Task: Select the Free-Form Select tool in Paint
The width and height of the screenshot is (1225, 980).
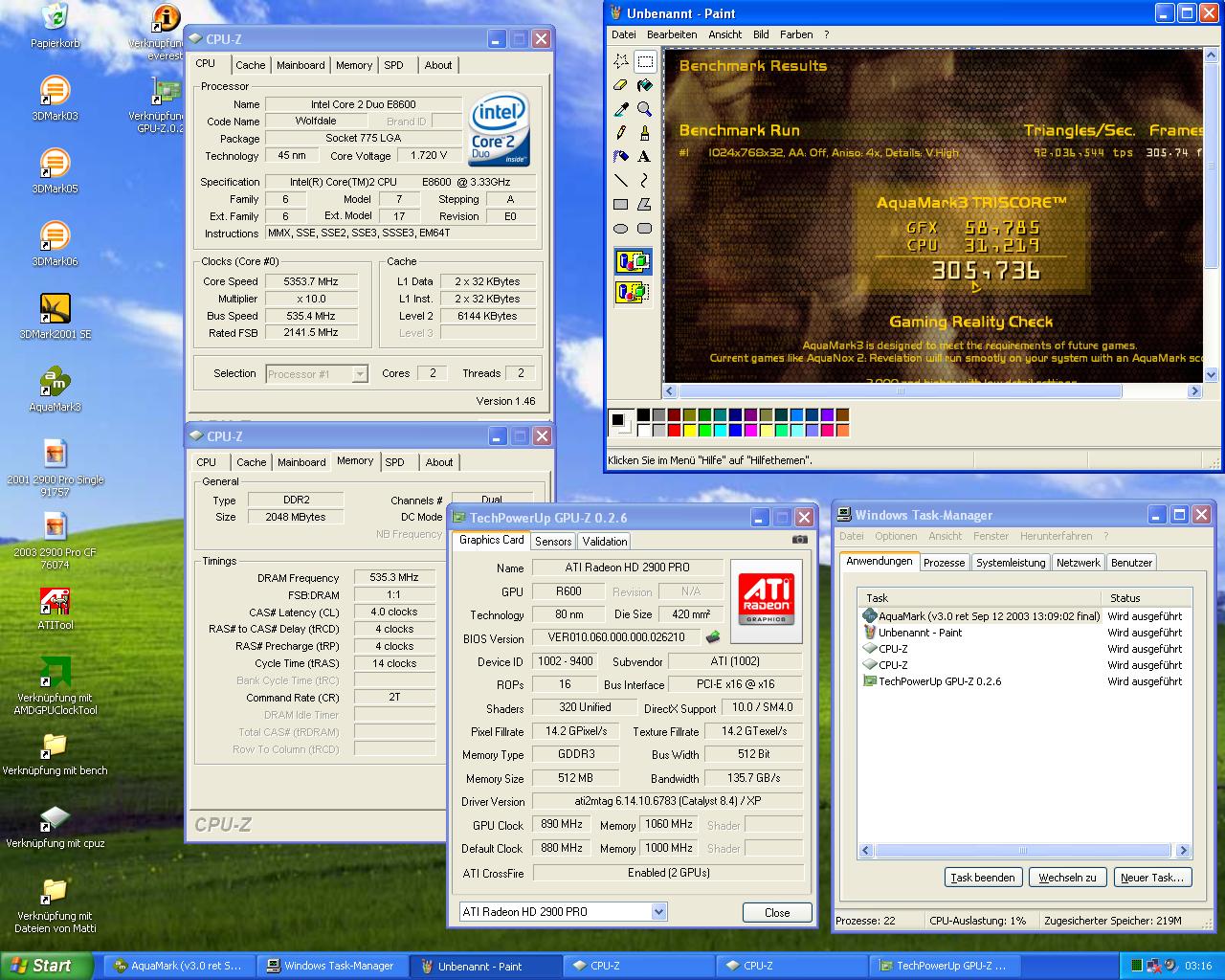Action: [621, 61]
